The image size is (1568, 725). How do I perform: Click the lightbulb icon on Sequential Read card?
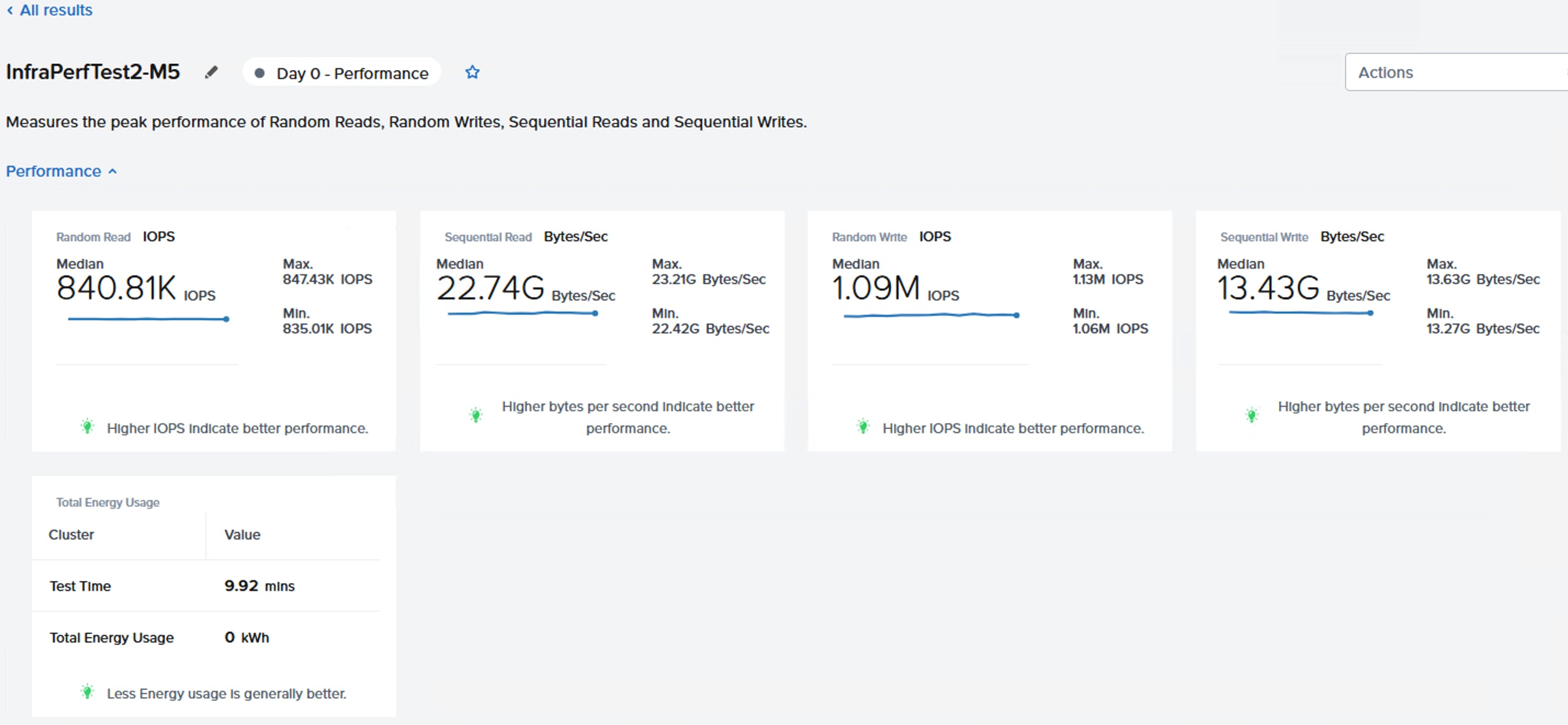tap(477, 414)
